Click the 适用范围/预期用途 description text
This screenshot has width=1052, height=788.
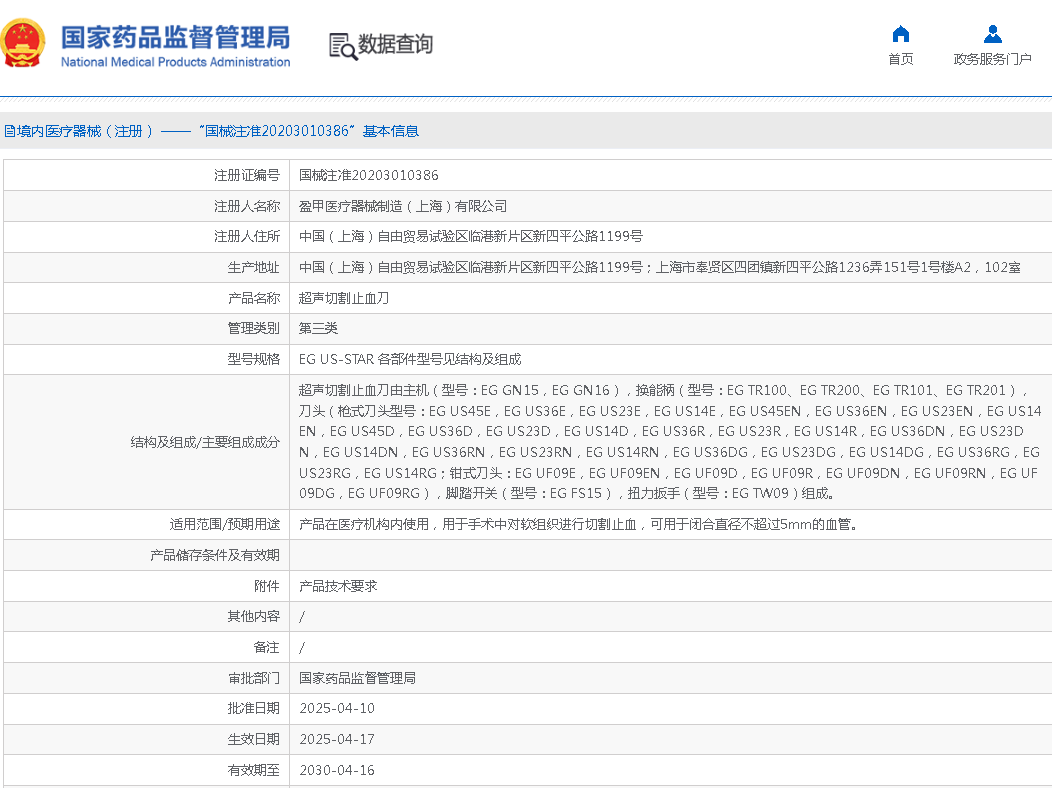579,524
